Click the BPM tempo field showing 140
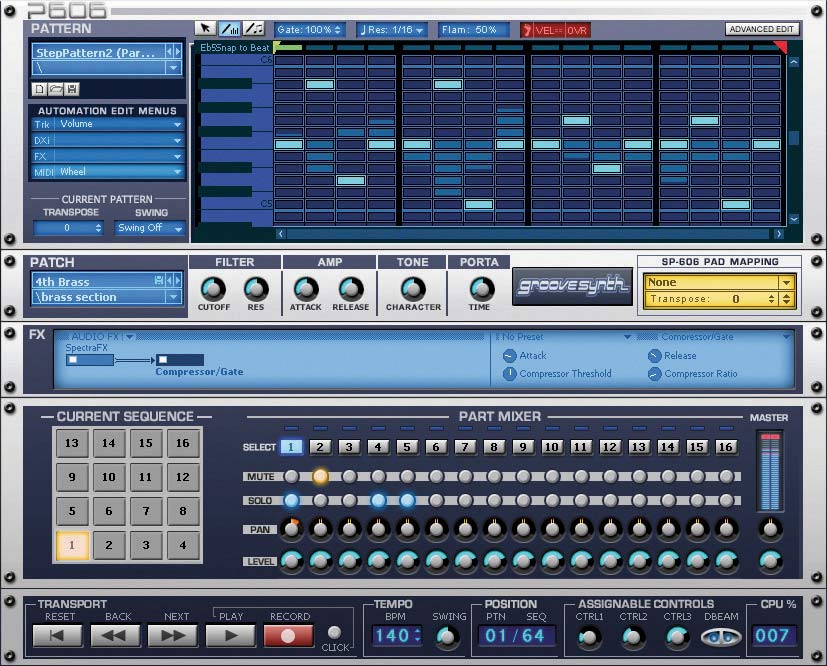The height and width of the screenshot is (666, 827). pyautogui.click(x=396, y=635)
